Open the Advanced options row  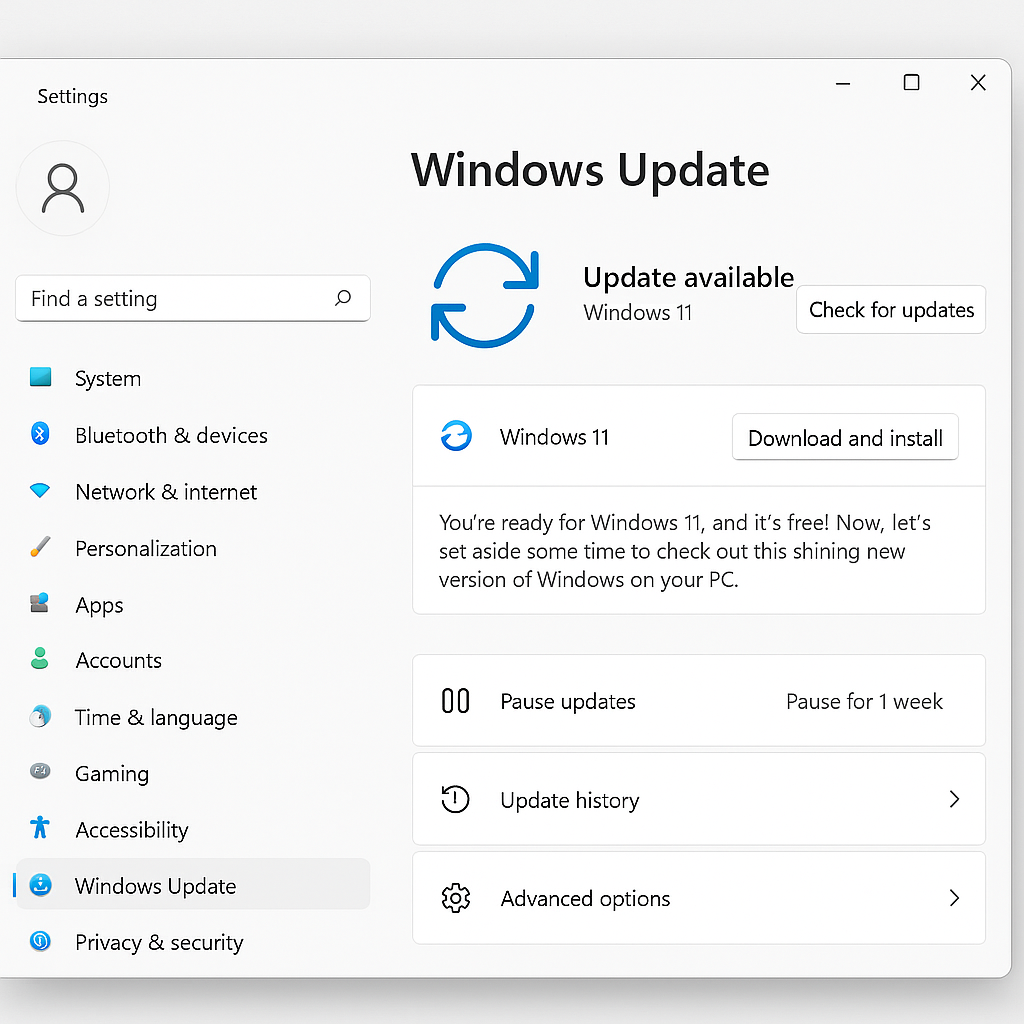tap(699, 898)
